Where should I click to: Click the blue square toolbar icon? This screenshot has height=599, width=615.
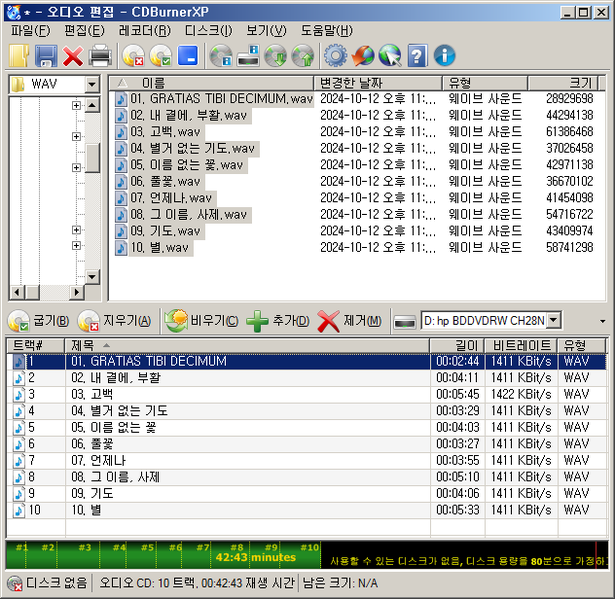coord(187,56)
